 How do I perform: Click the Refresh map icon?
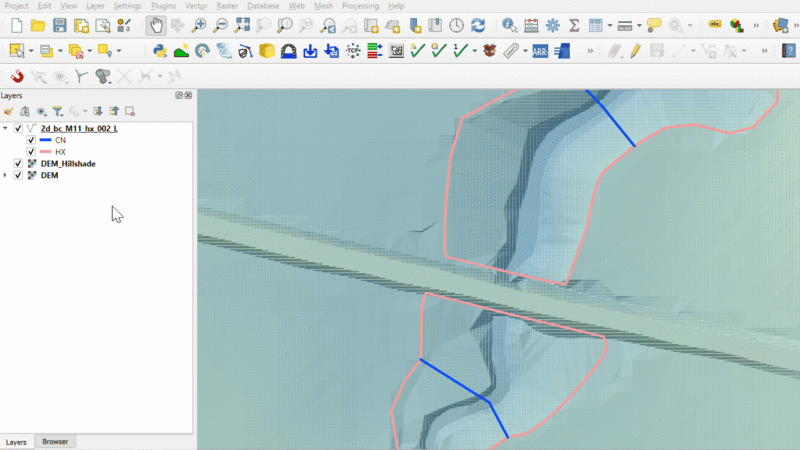coord(478,25)
